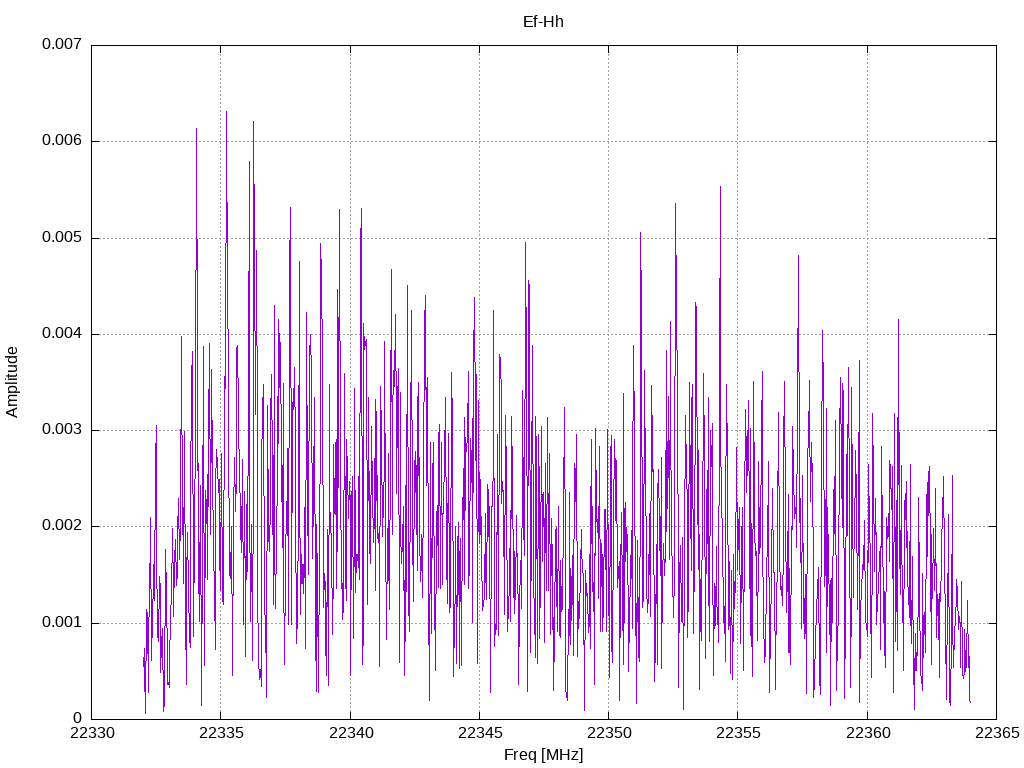Click the y-axis value 0.001

(x=62, y=622)
